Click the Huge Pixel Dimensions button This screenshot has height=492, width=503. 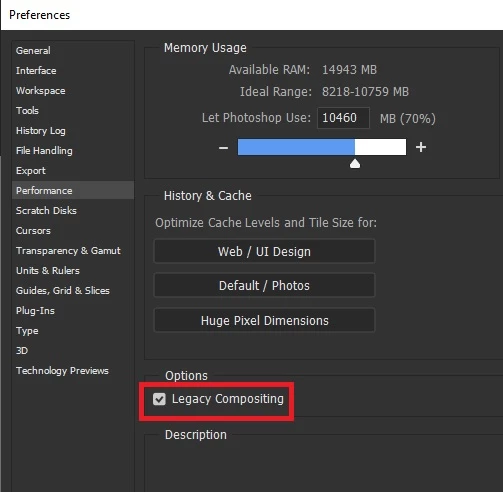(264, 320)
